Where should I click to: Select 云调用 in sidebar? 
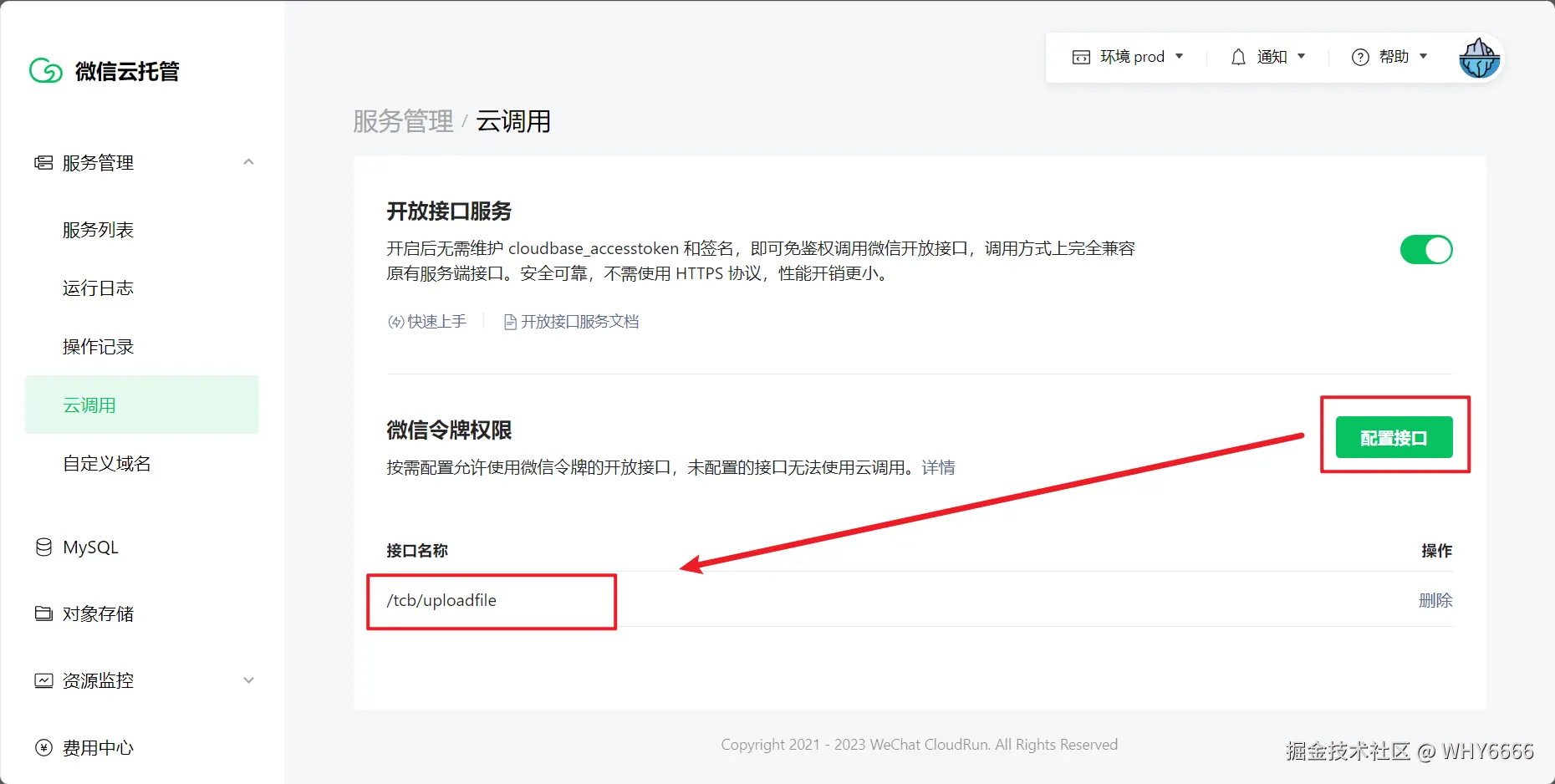(x=142, y=405)
